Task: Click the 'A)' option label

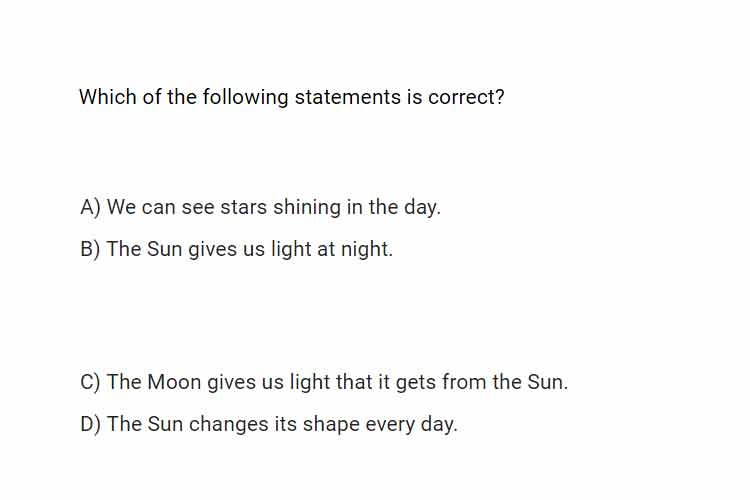Action: pyautogui.click(x=90, y=207)
